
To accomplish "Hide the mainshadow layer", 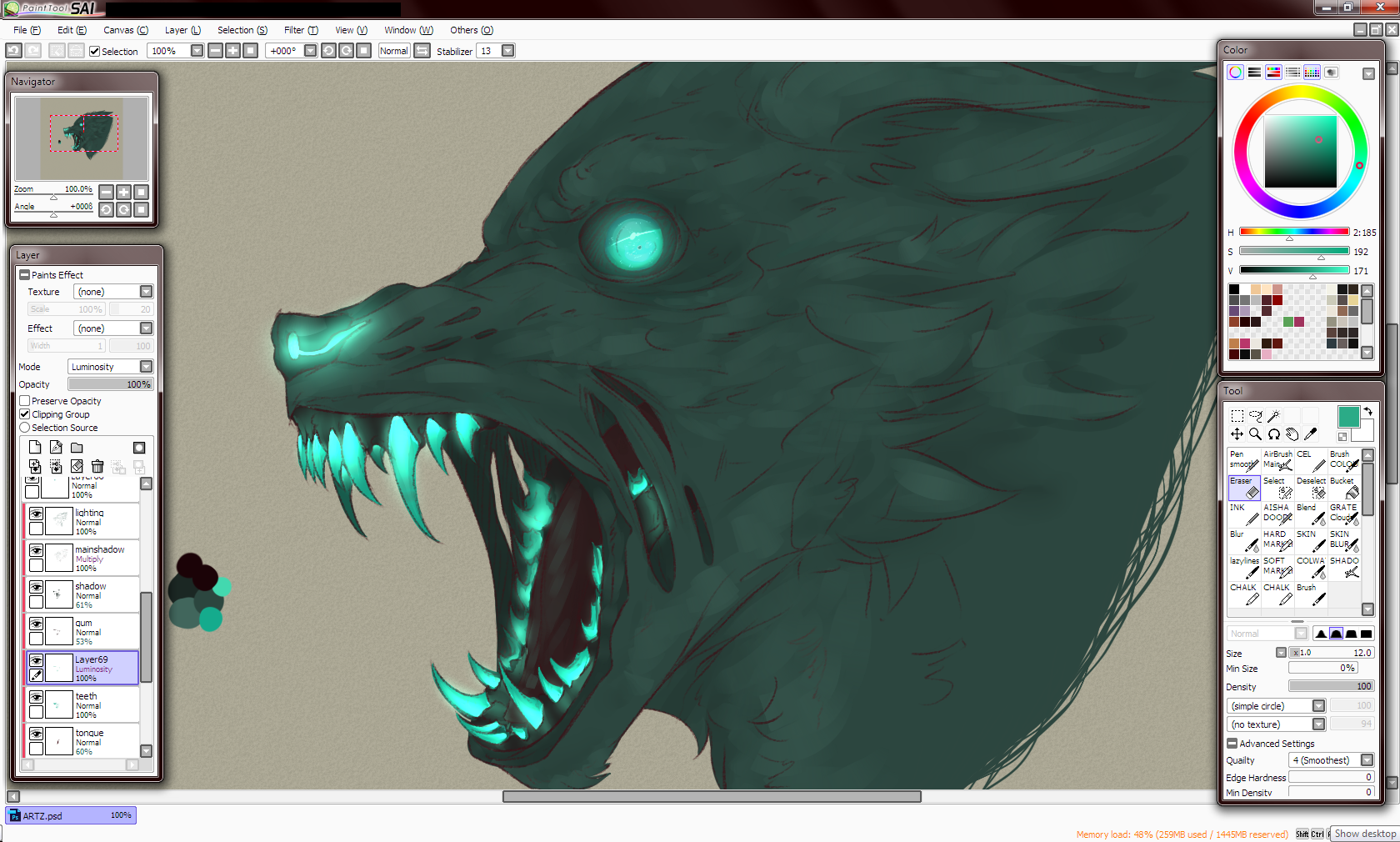I will point(37,550).
